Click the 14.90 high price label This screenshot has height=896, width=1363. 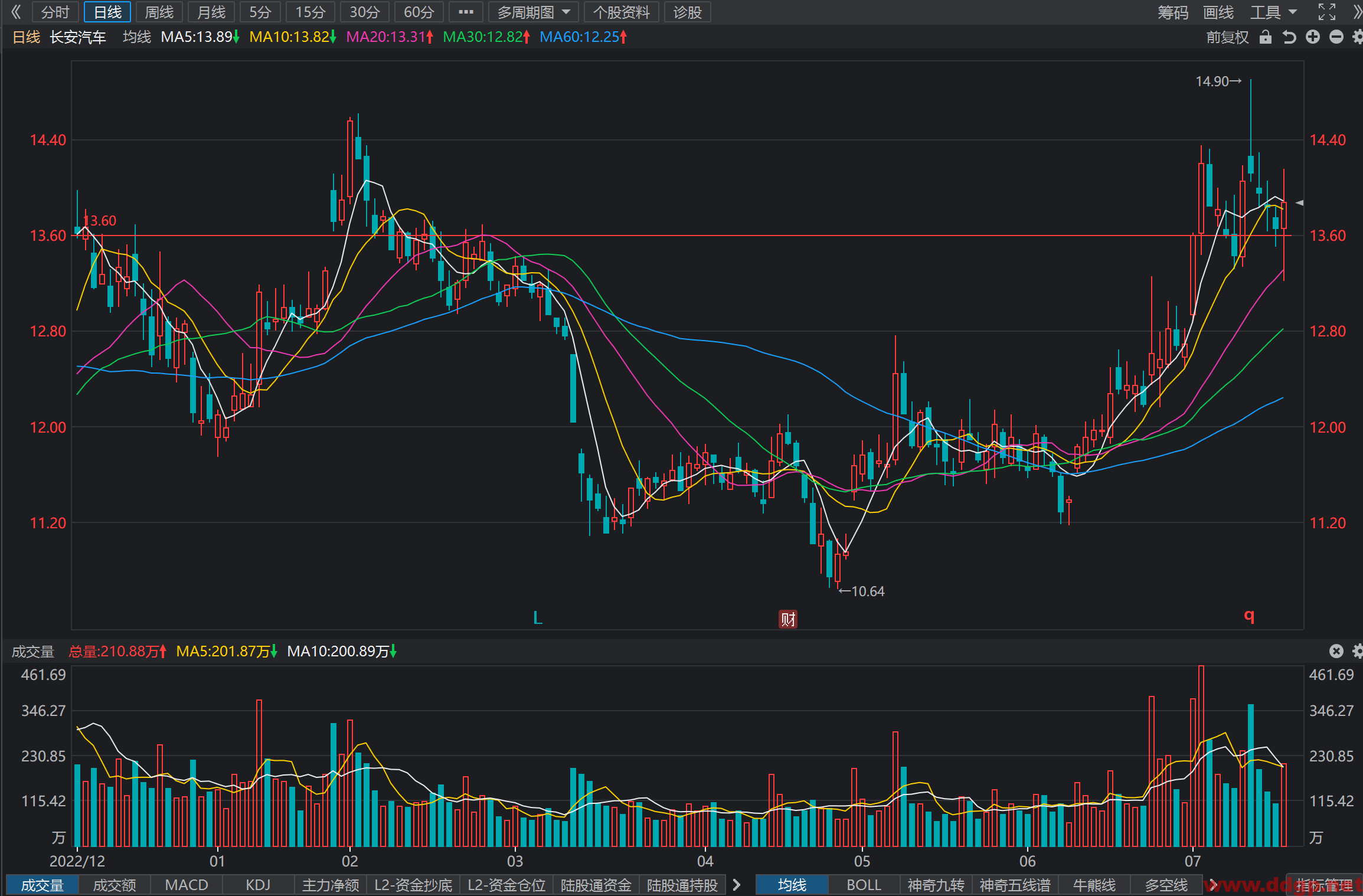coord(1218,81)
